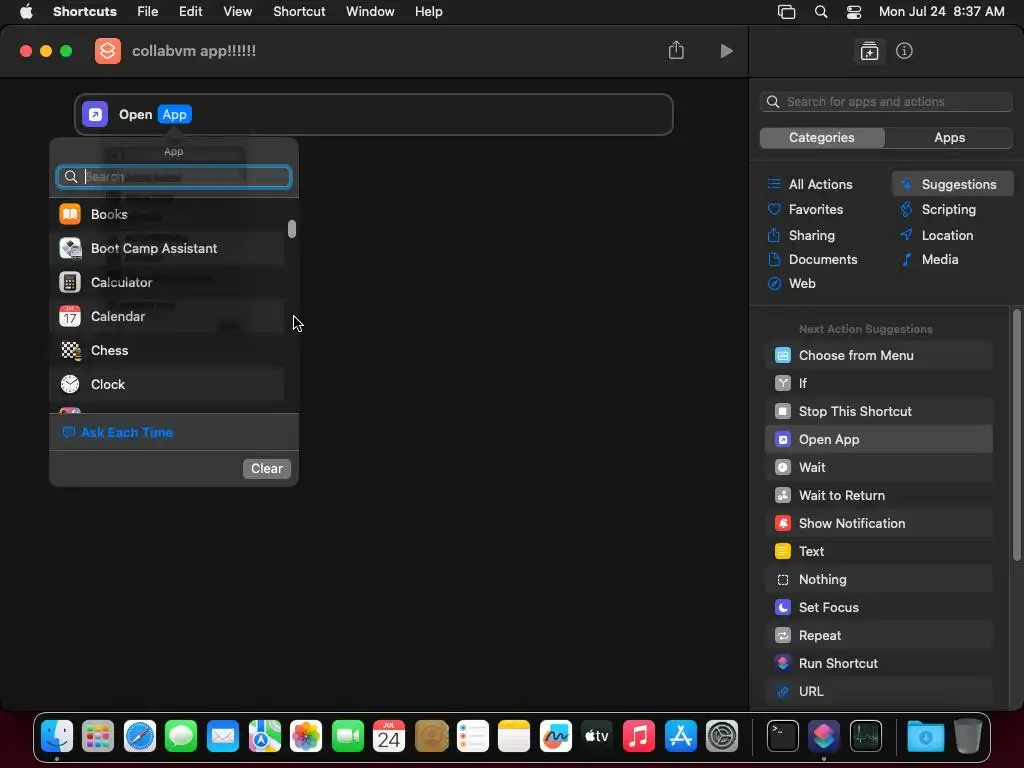Open Favorites category
Image resolution: width=1024 pixels, height=768 pixels.
[x=805, y=209]
